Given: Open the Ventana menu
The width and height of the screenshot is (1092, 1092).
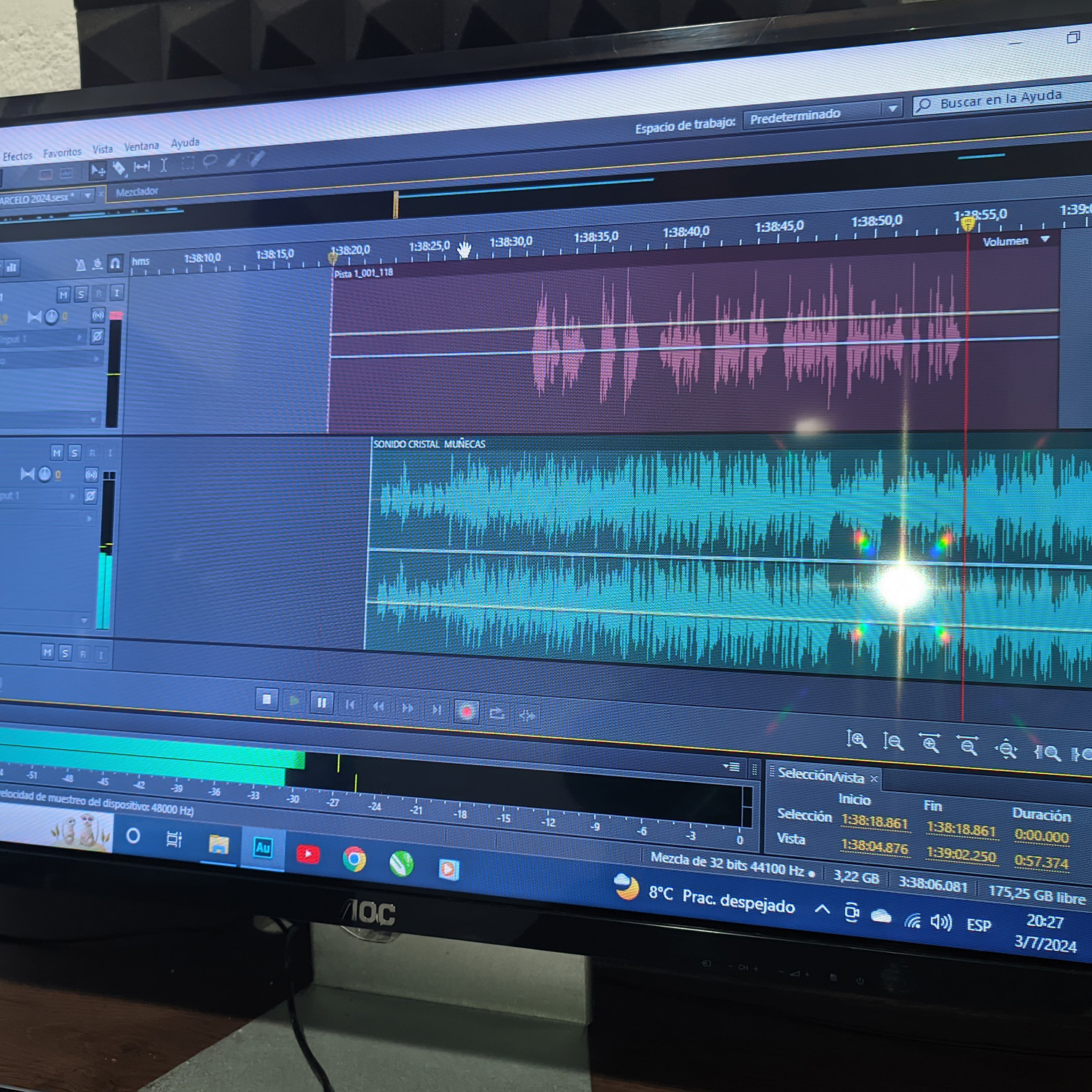Looking at the screenshot, I should pyautogui.click(x=141, y=146).
